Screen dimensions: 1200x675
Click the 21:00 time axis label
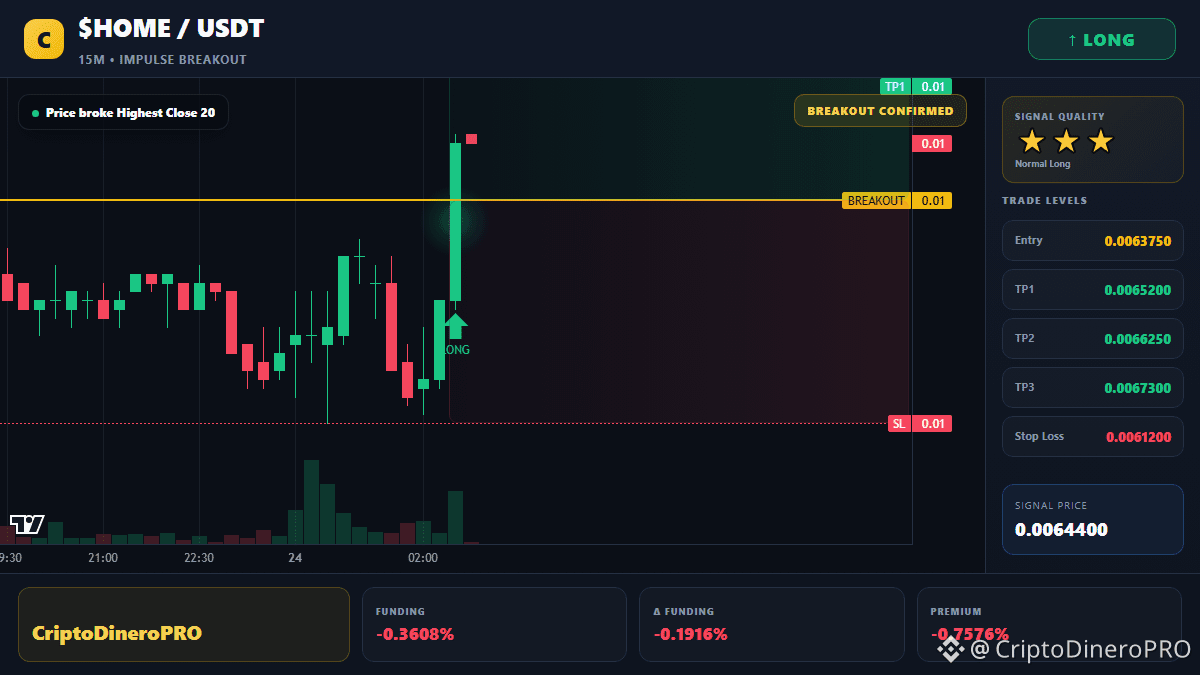pos(103,558)
